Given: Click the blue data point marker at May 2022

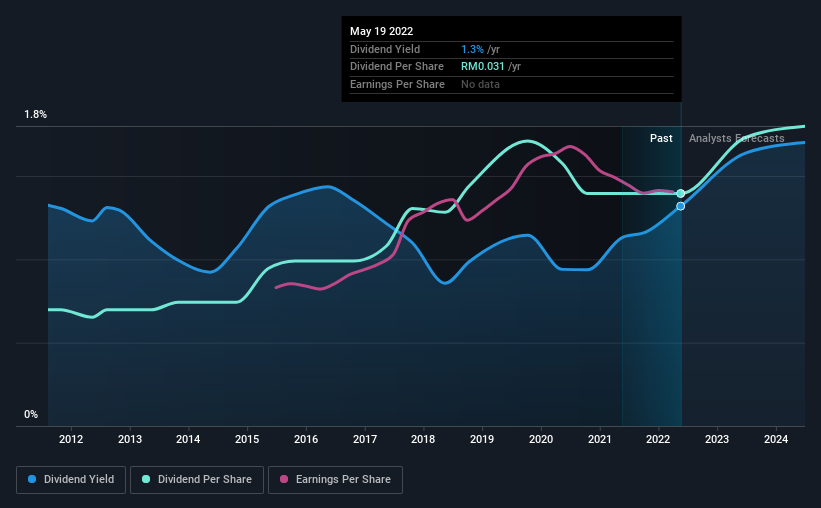Looking at the screenshot, I should point(681,206).
